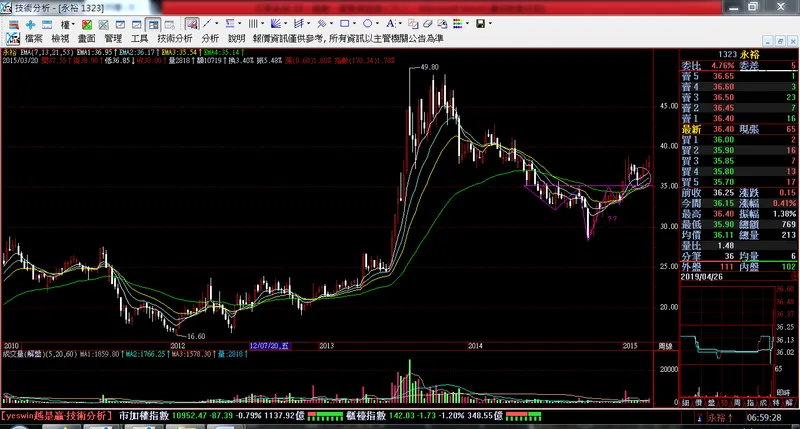Open the 檔案 menu

click(34, 39)
